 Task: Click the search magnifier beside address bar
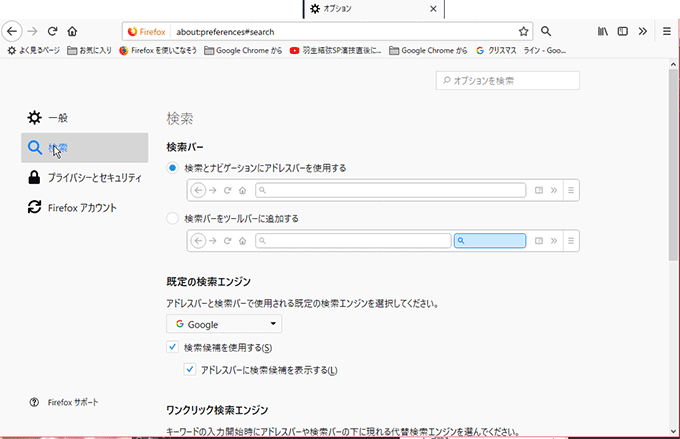pos(546,31)
